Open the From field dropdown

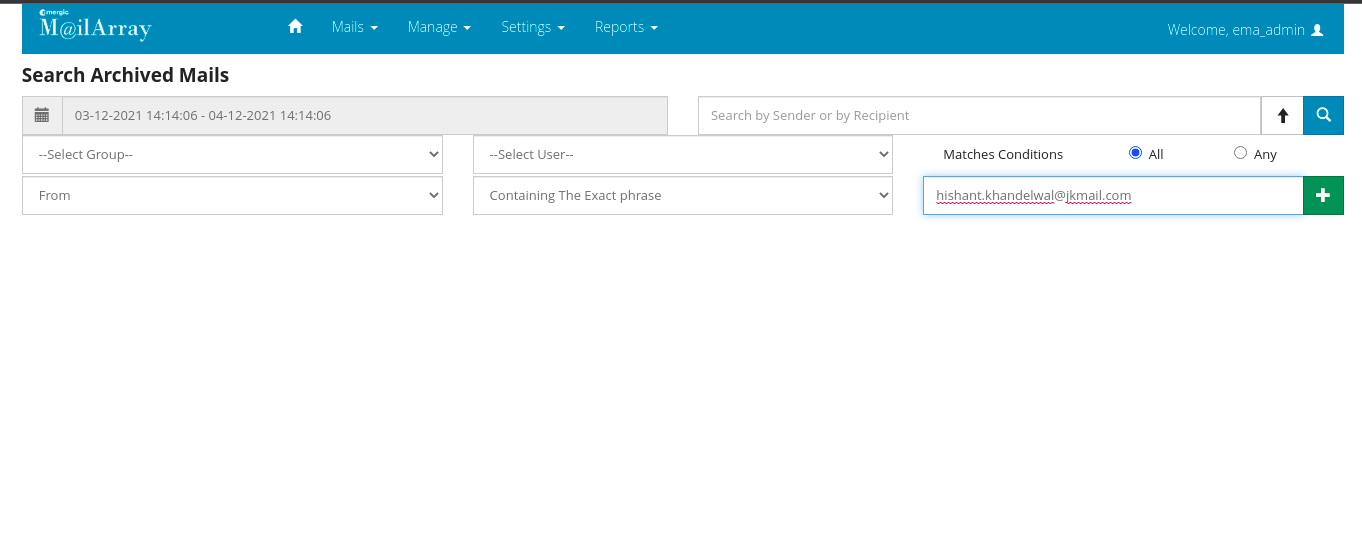[232, 195]
